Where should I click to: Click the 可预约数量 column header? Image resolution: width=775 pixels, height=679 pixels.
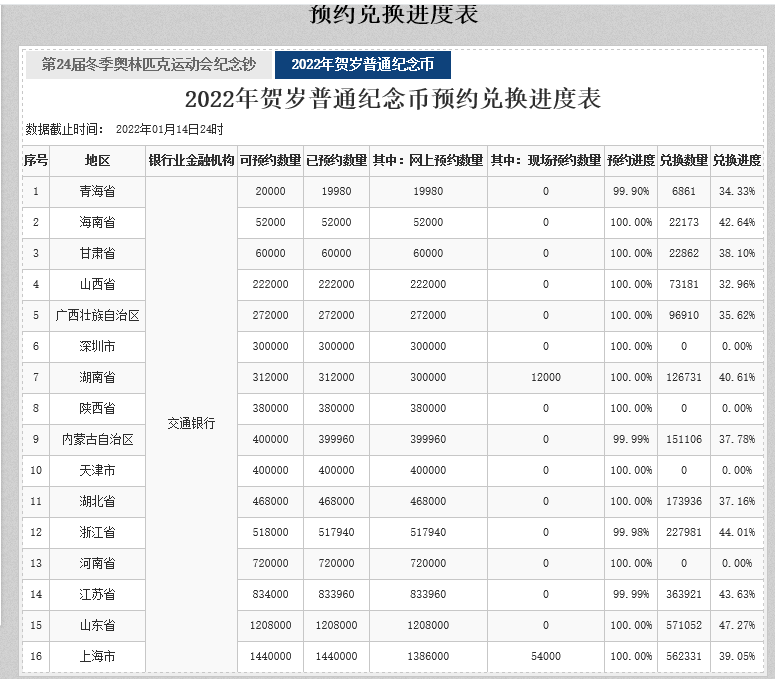pyautogui.click(x=270, y=160)
